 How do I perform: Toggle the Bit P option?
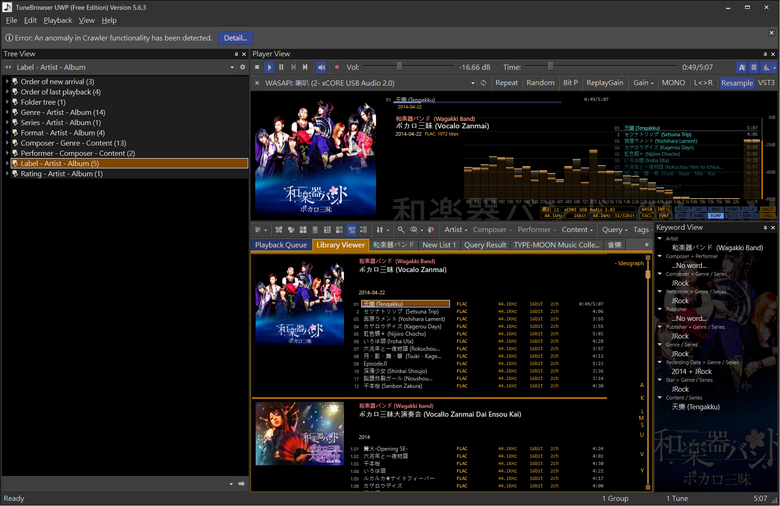click(570, 83)
